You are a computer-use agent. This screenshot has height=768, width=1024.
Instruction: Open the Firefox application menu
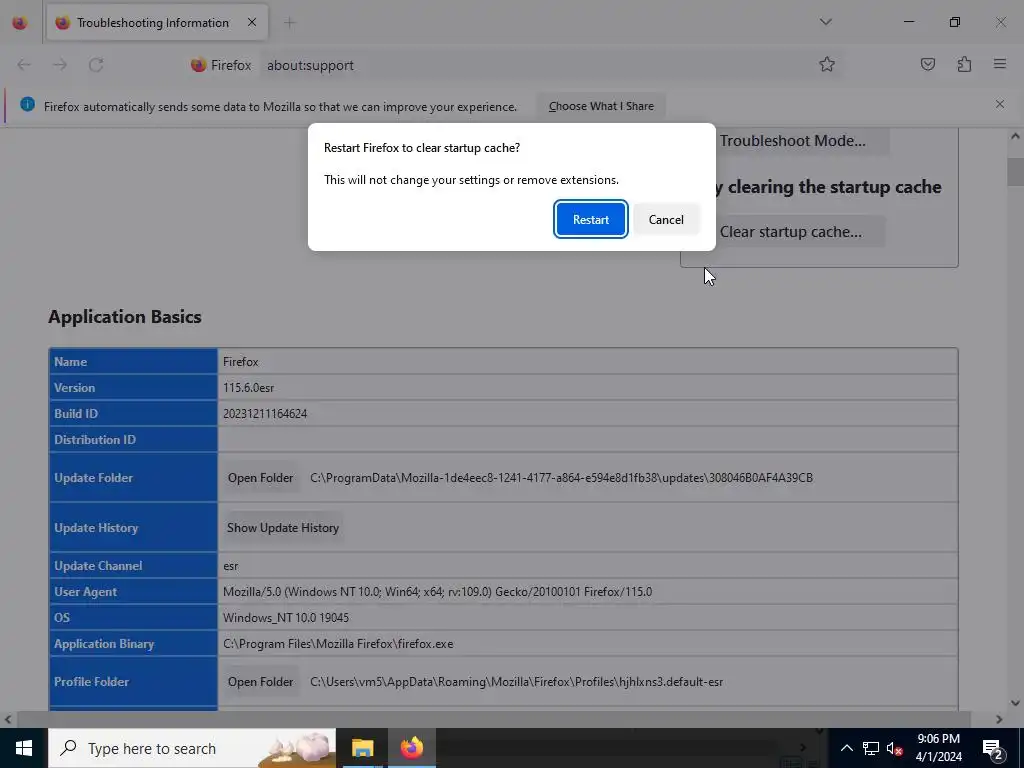[1000, 64]
